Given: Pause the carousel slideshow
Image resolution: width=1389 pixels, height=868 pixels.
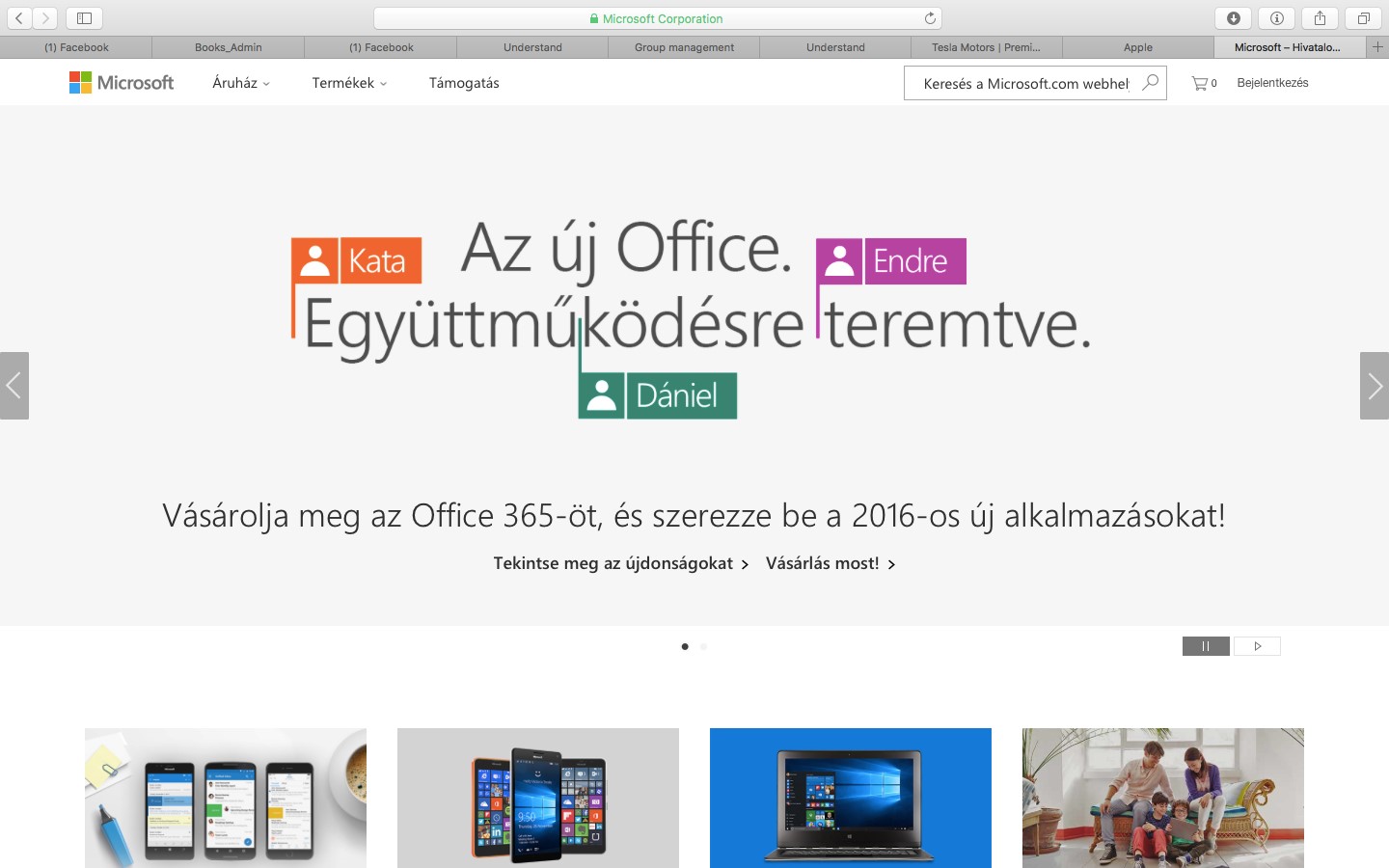Looking at the screenshot, I should click(x=1206, y=646).
